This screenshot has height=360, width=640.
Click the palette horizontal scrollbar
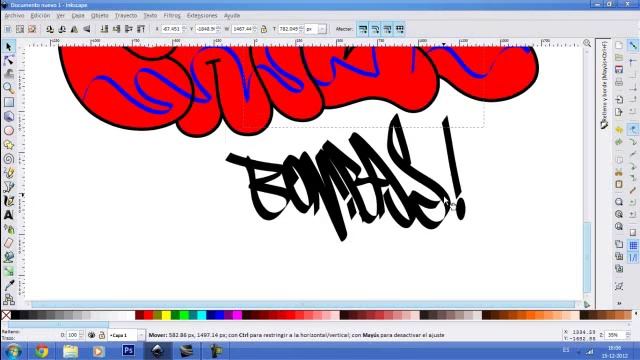point(58,324)
